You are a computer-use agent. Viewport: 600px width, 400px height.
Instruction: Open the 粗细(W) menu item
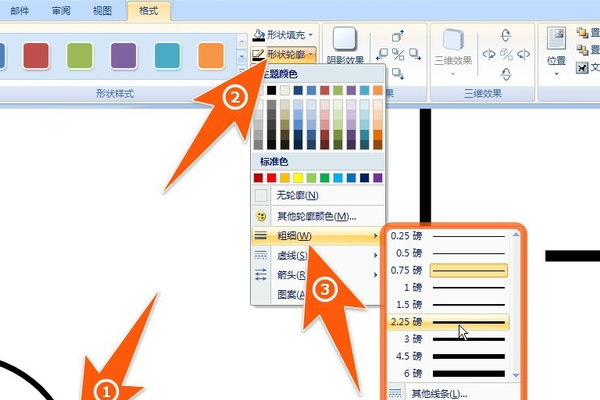317,236
